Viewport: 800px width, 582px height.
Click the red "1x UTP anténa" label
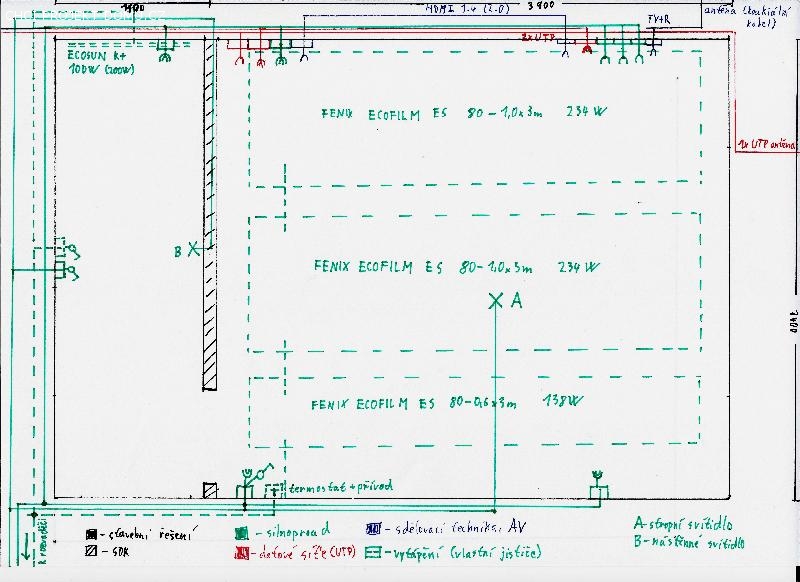[x=766, y=145]
